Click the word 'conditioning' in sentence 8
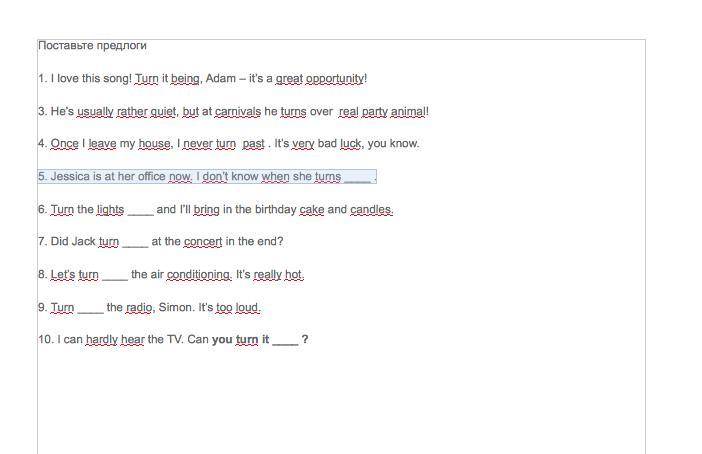 click(x=198, y=274)
